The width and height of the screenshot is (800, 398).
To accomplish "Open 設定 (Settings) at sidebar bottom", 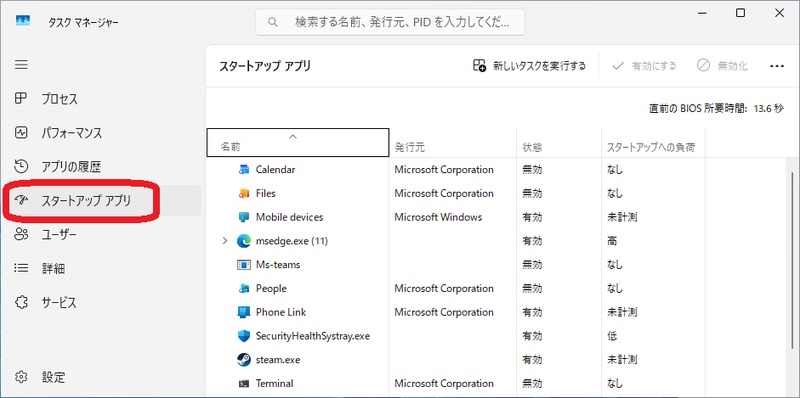I will point(102,378).
